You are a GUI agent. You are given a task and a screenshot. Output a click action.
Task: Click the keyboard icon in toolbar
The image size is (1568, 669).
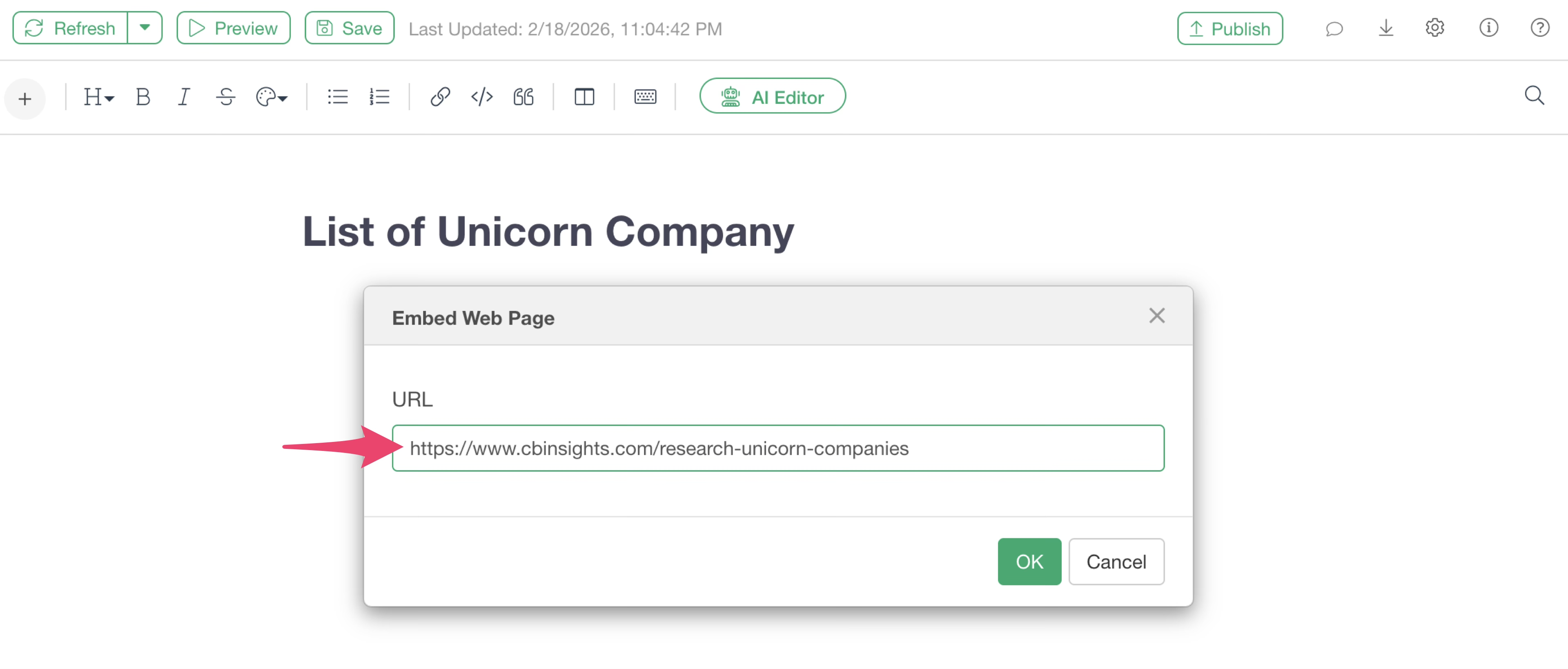tap(645, 97)
